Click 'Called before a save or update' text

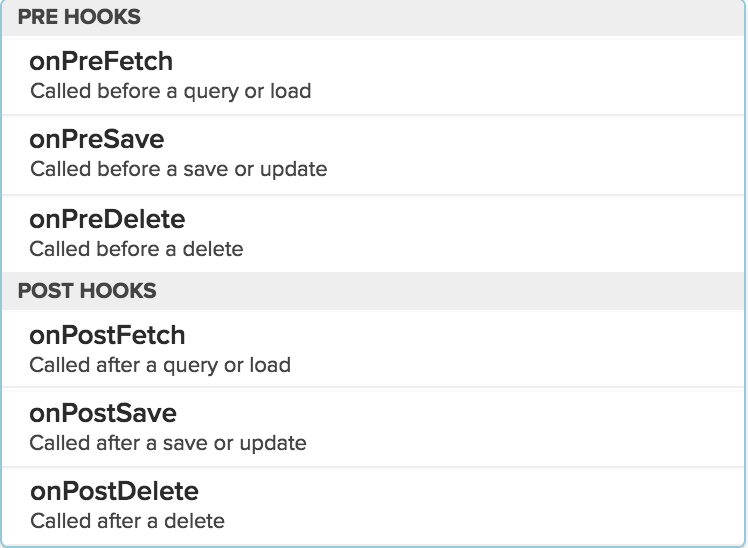pos(178,169)
